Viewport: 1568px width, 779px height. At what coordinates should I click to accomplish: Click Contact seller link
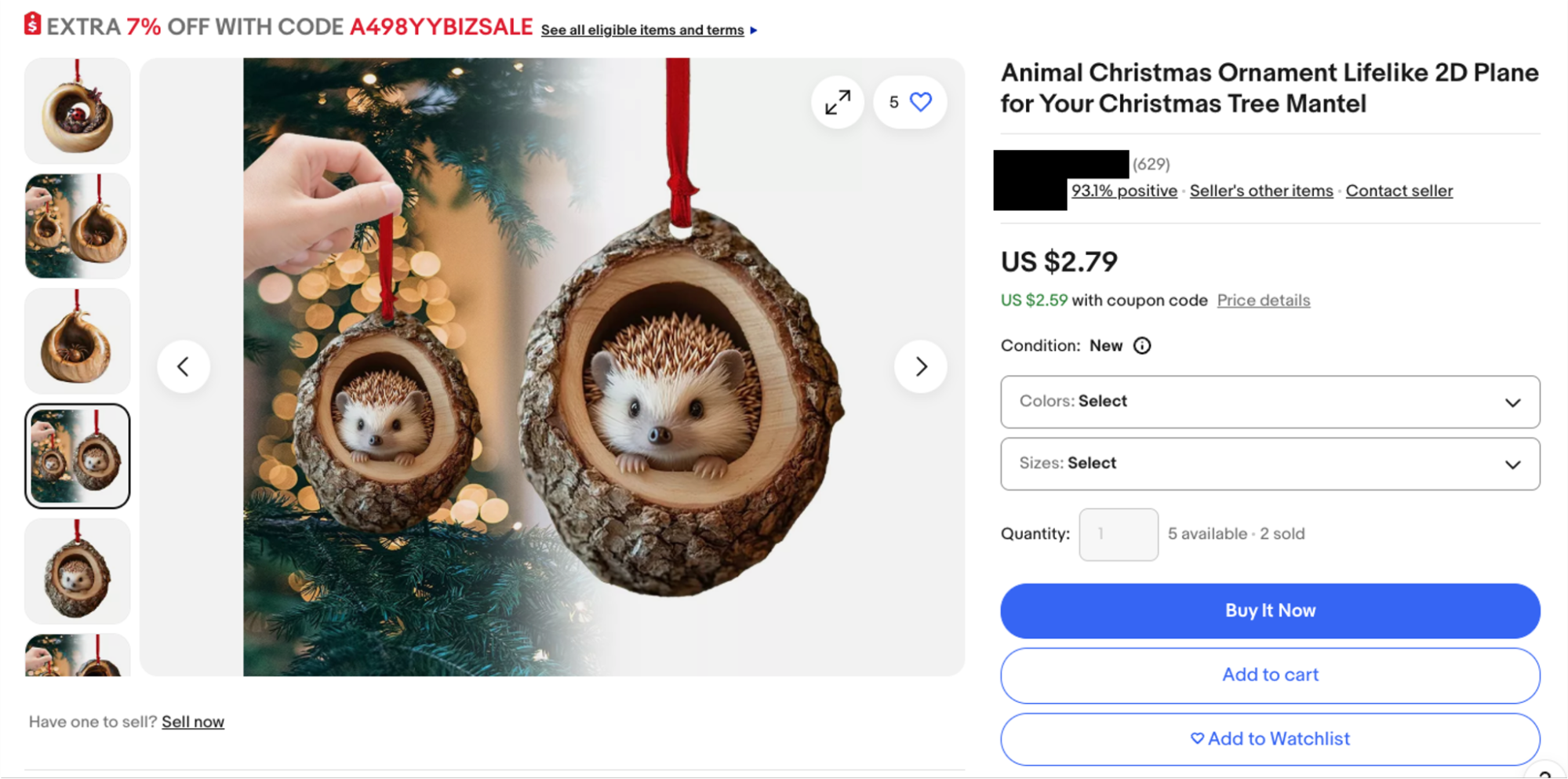1399,191
